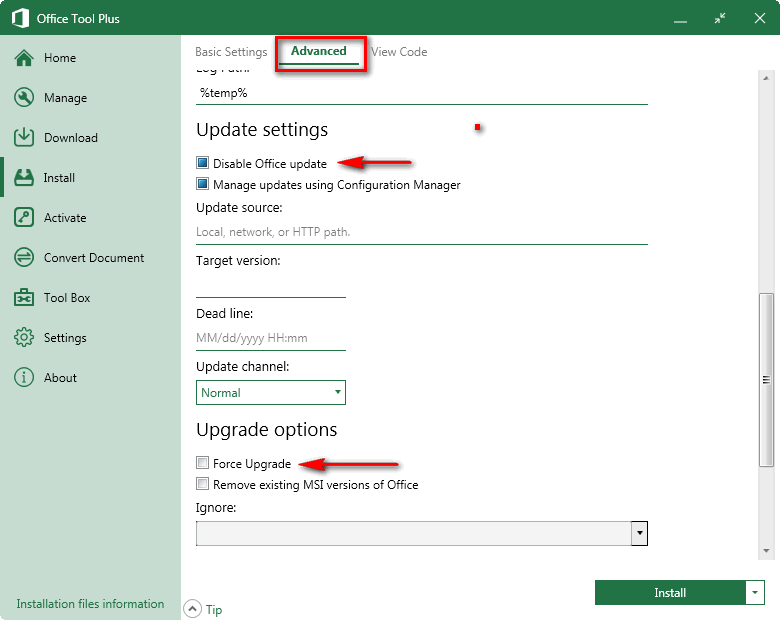Click the About info icon
This screenshot has width=780, height=620.
[24, 377]
